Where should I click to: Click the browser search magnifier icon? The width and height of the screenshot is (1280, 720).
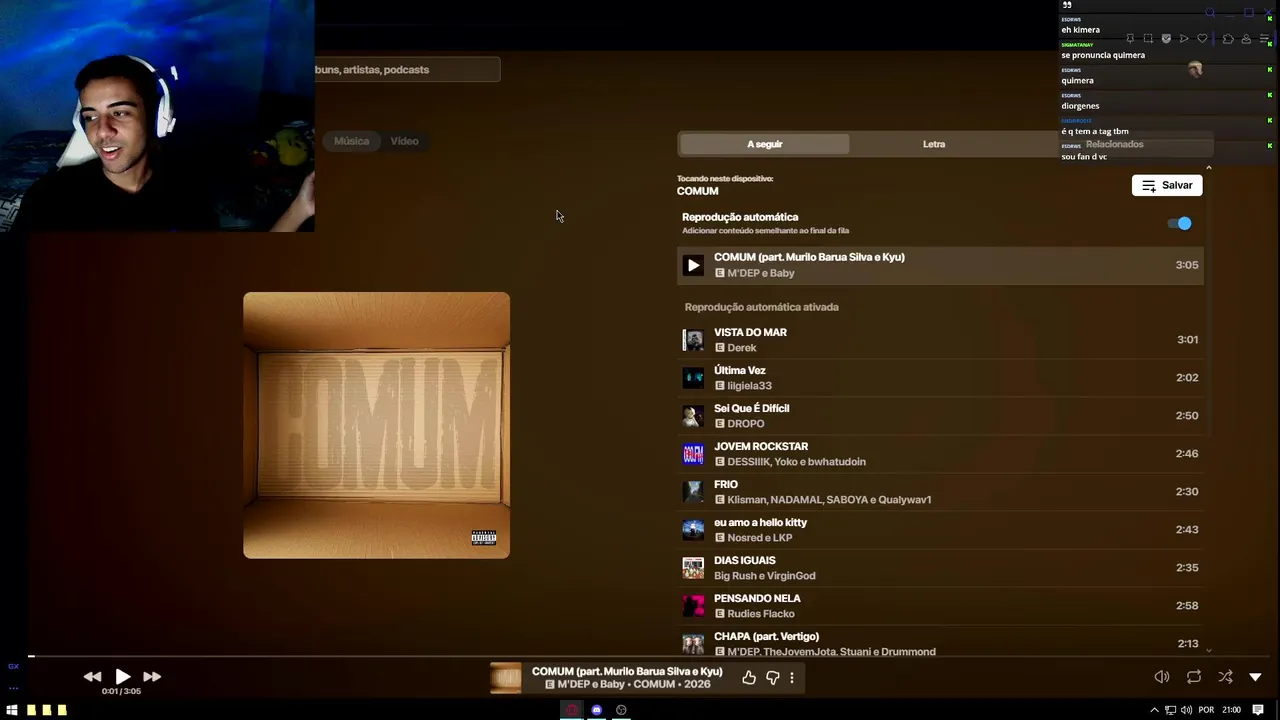pyautogui.click(x=1211, y=13)
